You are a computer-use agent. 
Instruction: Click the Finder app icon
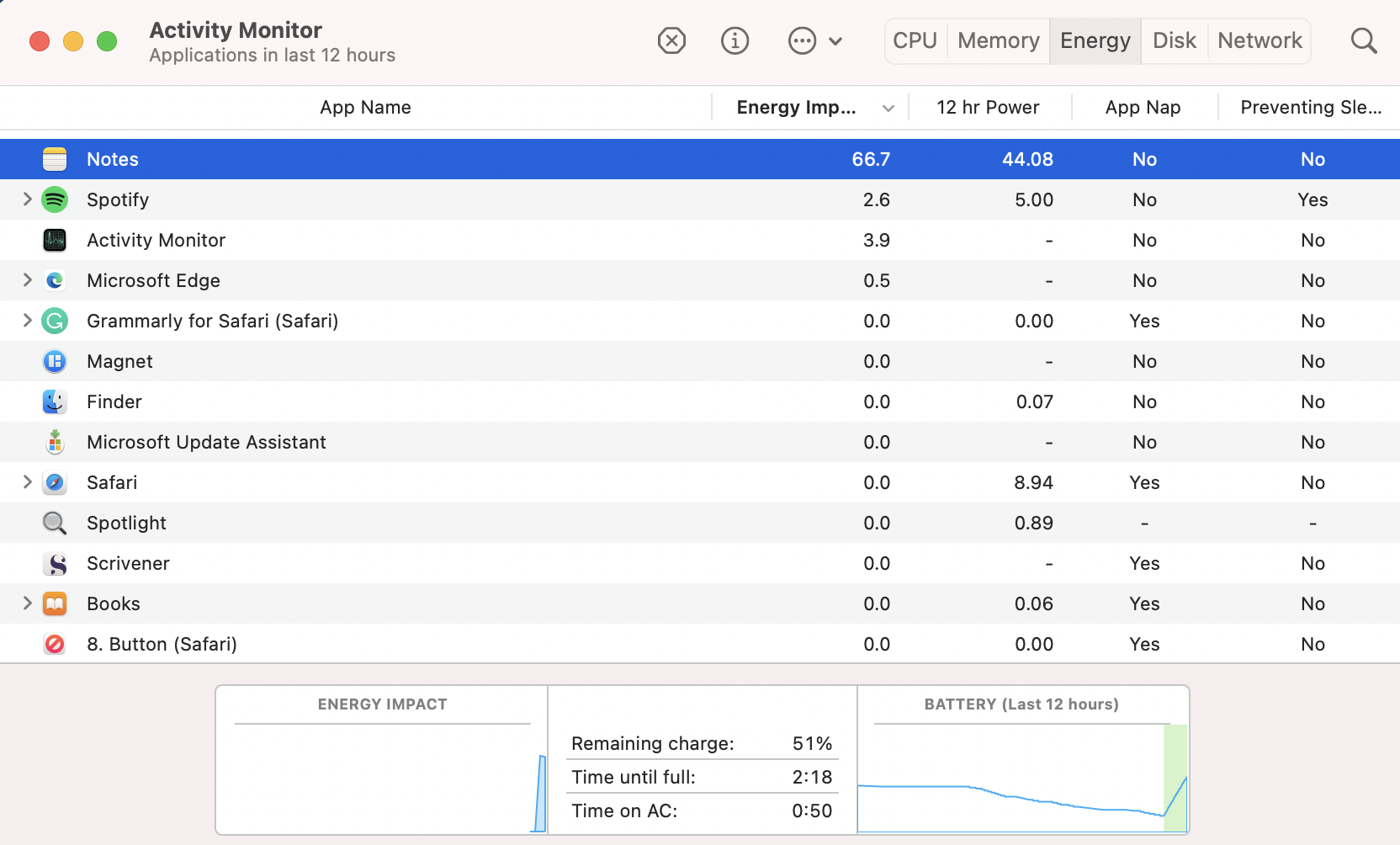(x=55, y=401)
